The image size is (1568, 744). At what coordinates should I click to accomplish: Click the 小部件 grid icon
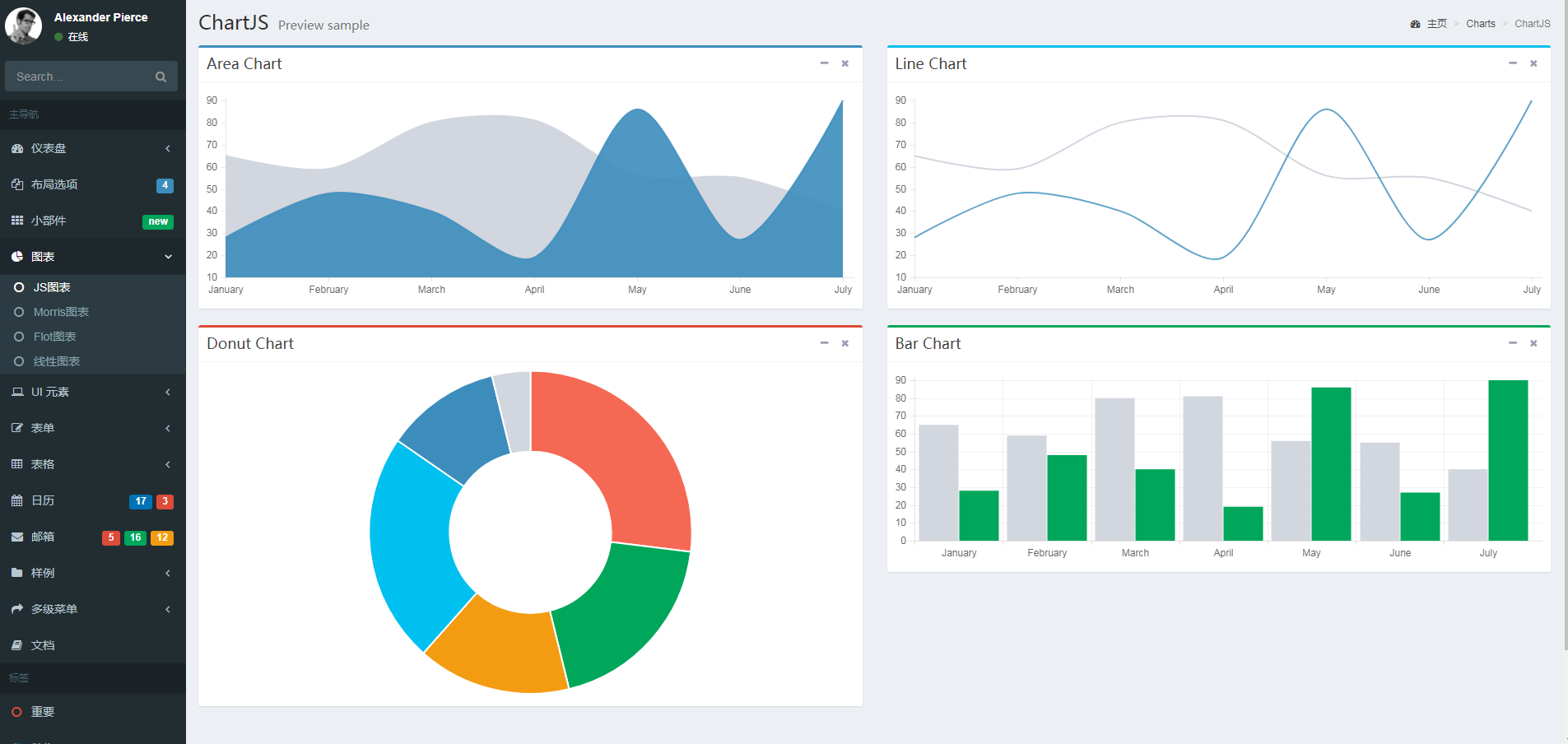pos(17,221)
